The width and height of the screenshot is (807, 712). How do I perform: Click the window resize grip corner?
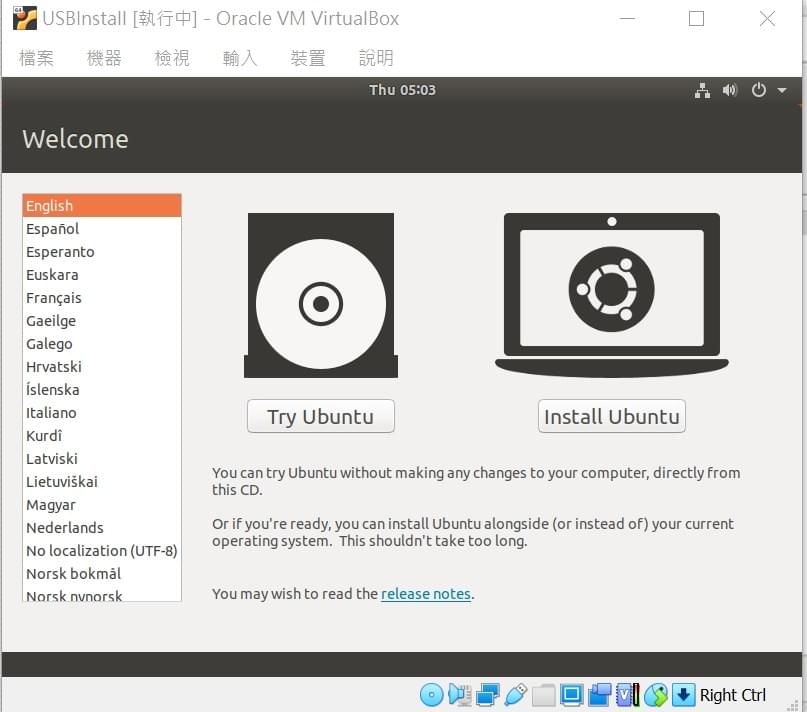[x=793, y=706]
